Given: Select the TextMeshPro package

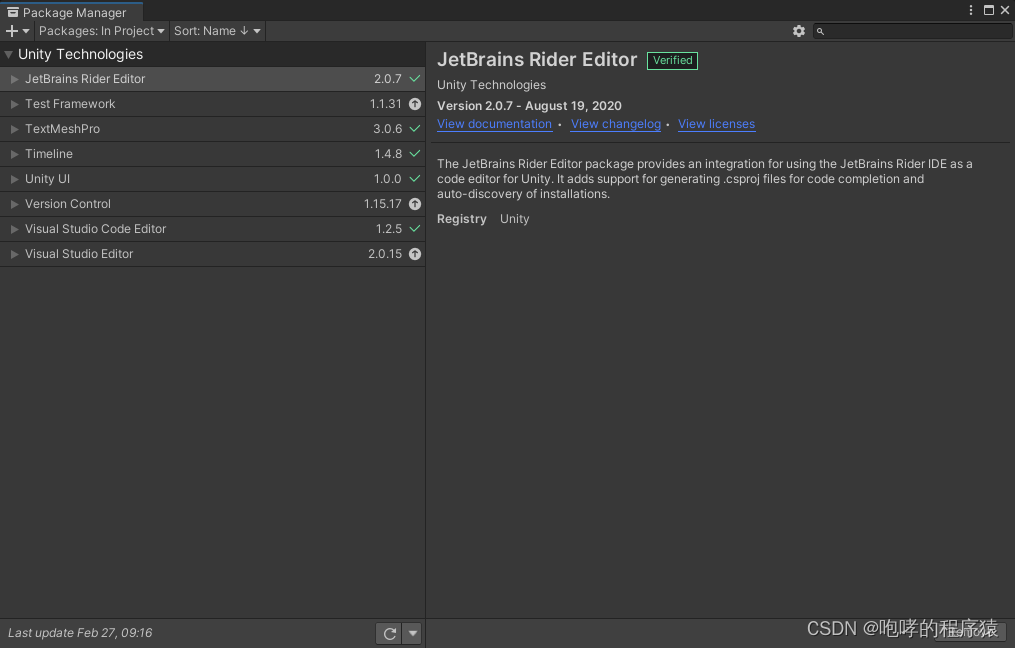Looking at the screenshot, I should [x=212, y=129].
